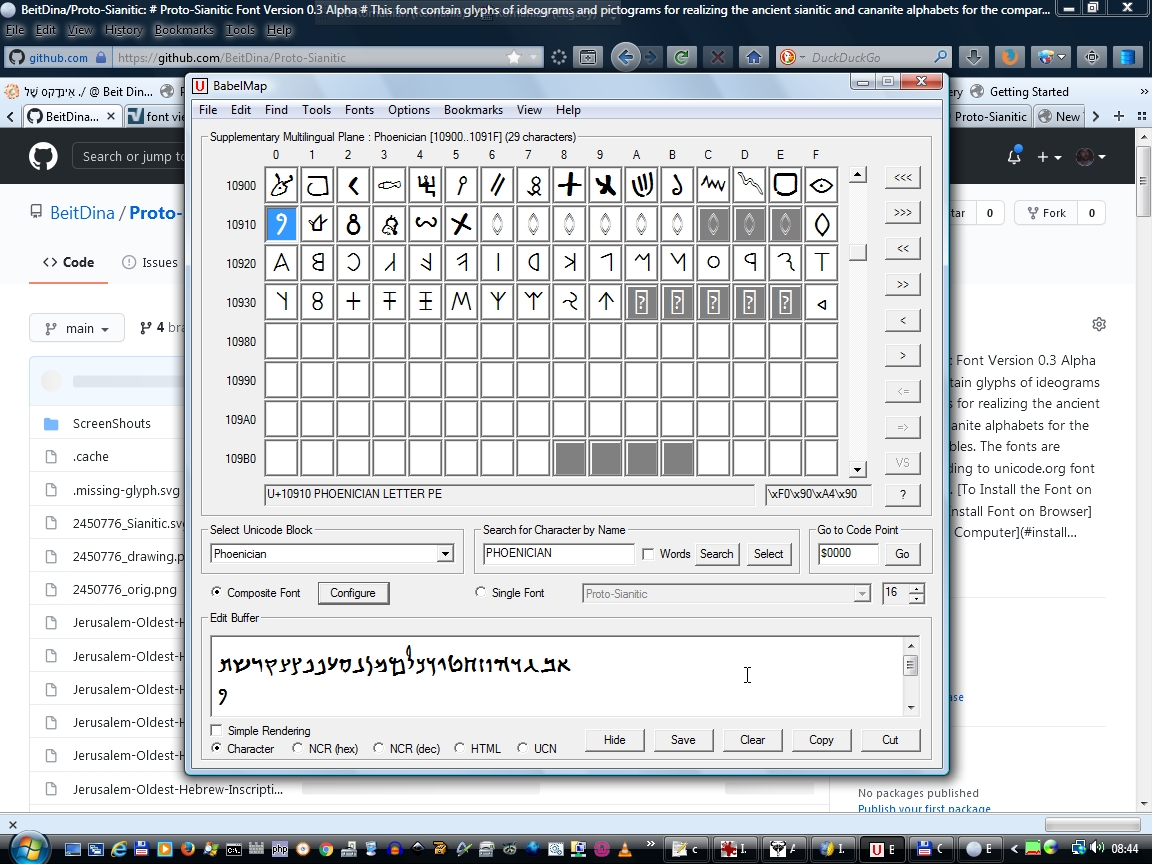Expand the GitHub plus create-new dropdown

pyautogui.click(x=1049, y=156)
